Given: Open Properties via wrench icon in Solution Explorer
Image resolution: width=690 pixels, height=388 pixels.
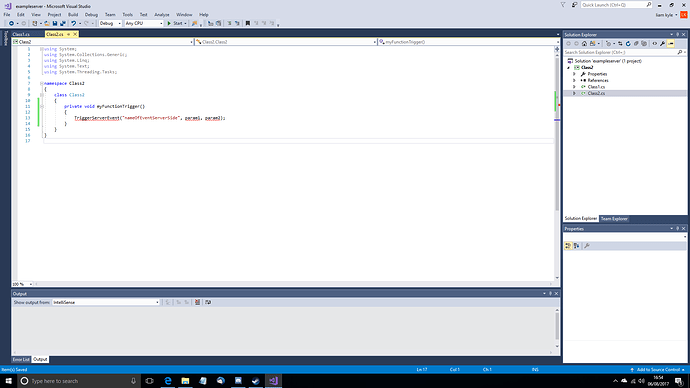Looking at the screenshot, I should 662,44.
